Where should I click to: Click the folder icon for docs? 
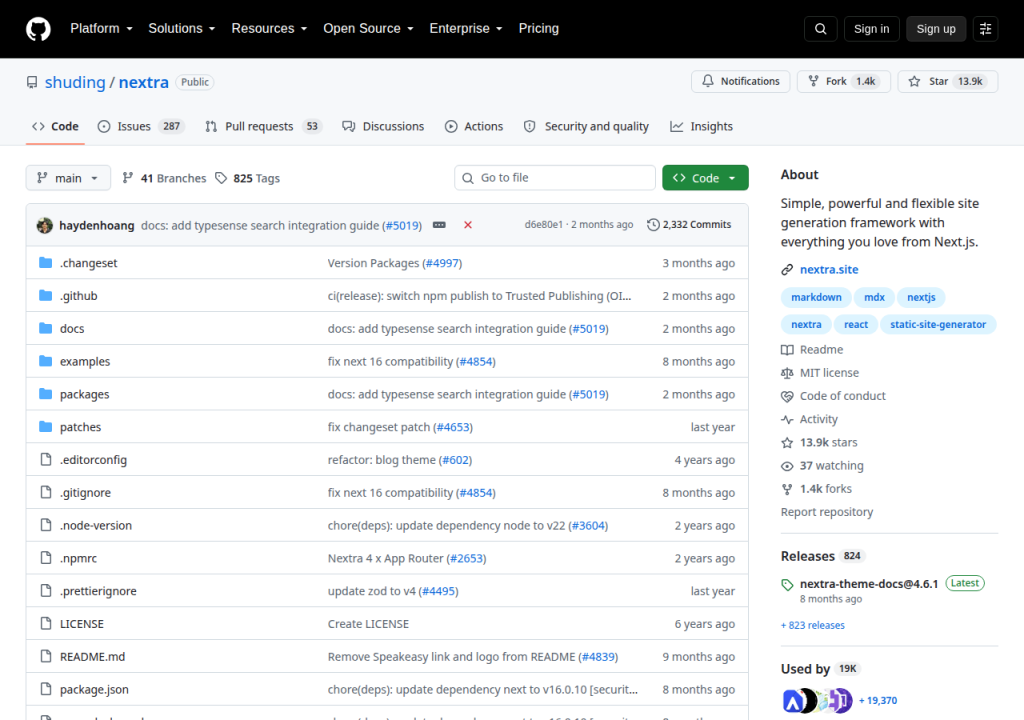[45, 328]
